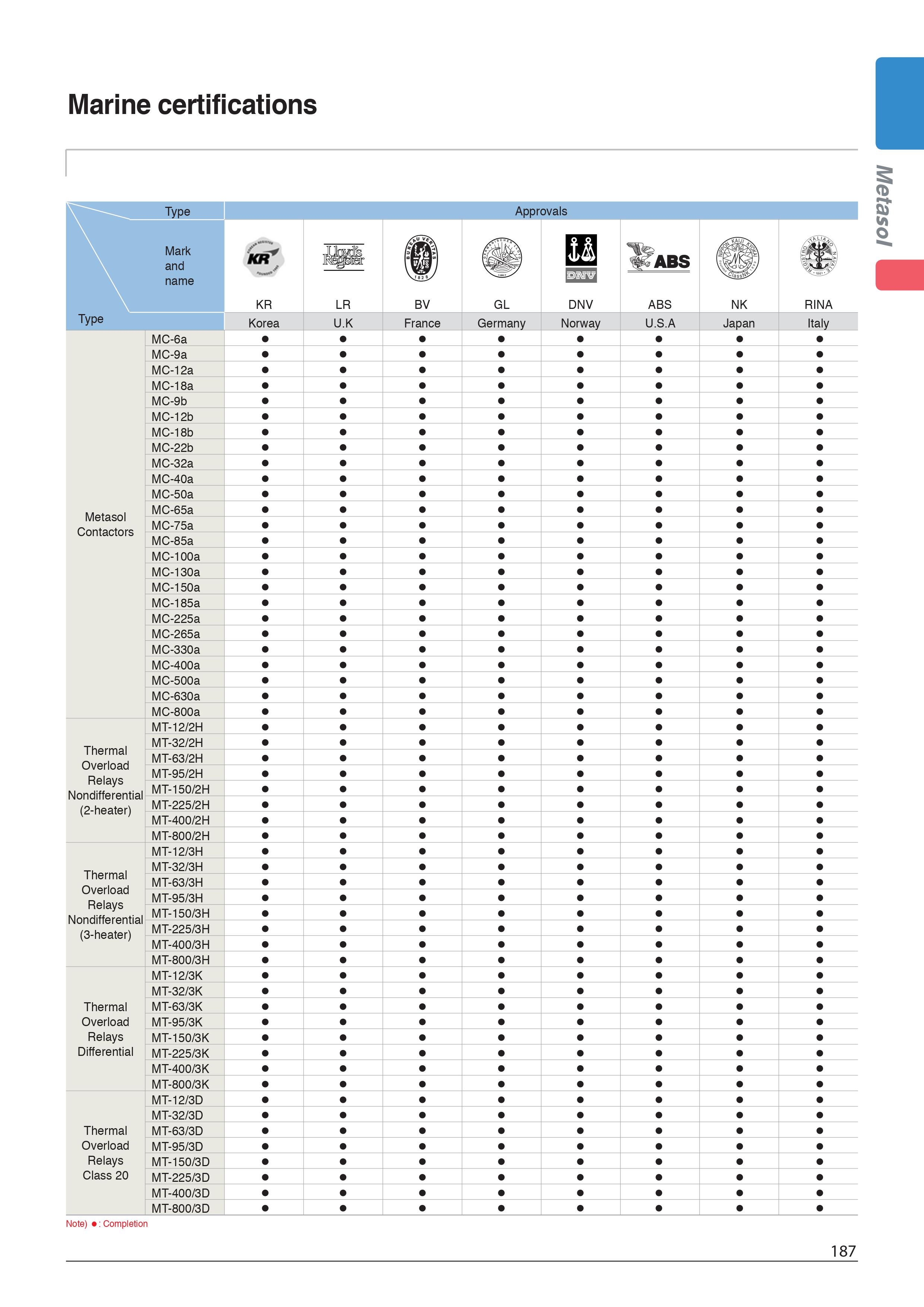Click the MT-225/3K row label
This screenshot has width=924, height=1307.
180,1053
